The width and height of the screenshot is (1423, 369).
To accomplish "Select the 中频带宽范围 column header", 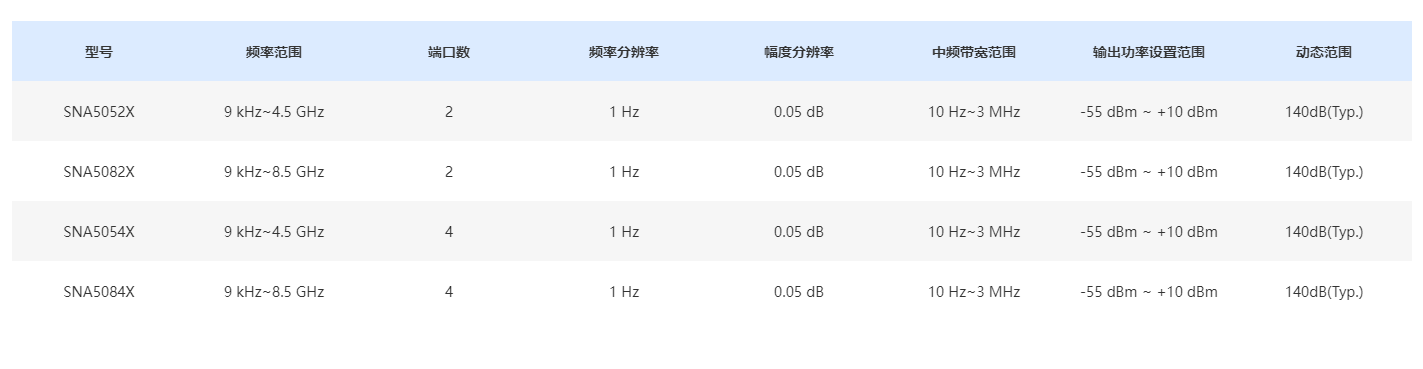I will pos(974,52).
